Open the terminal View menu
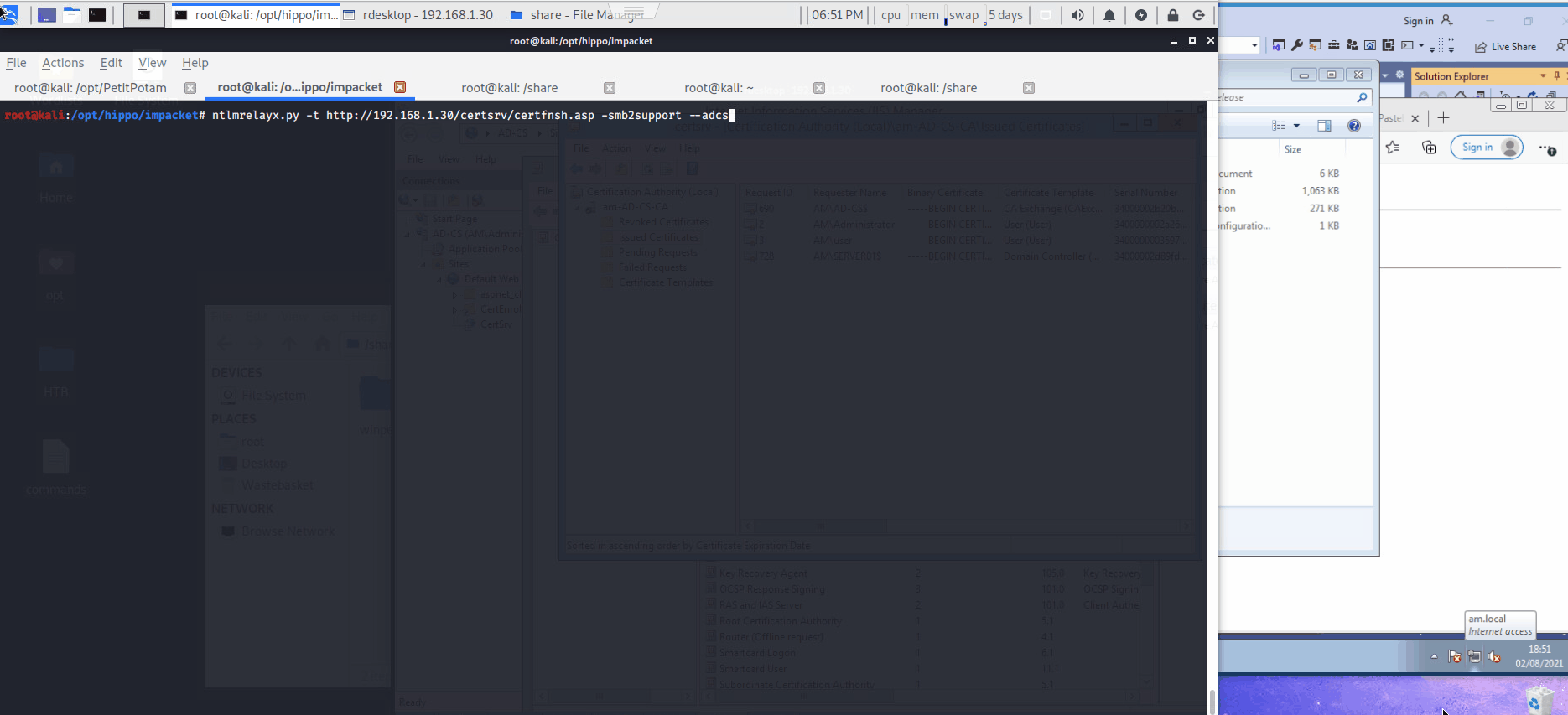 click(153, 63)
